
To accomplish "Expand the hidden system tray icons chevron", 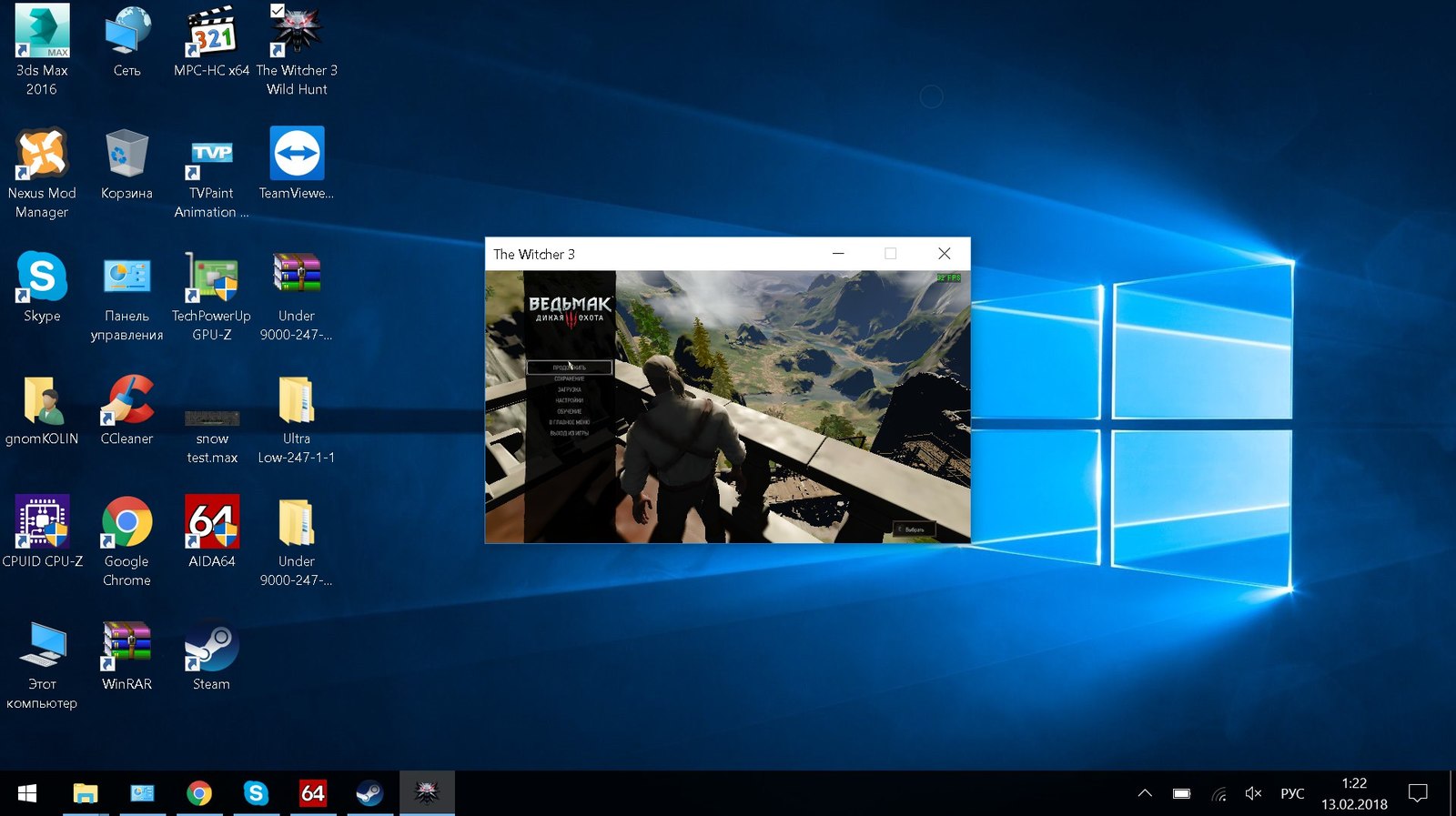I will click(x=1145, y=793).
